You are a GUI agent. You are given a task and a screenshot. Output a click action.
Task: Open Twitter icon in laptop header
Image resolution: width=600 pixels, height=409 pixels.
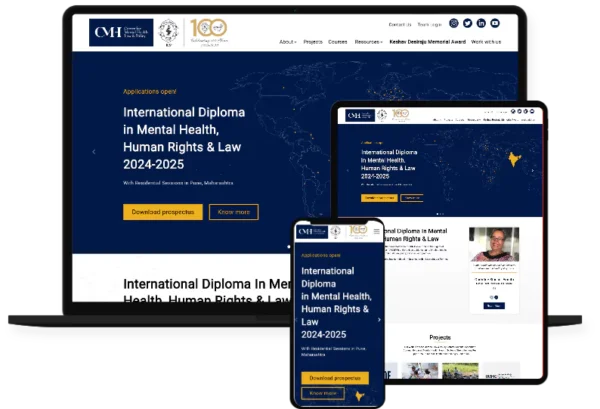[x=467, y=23]
